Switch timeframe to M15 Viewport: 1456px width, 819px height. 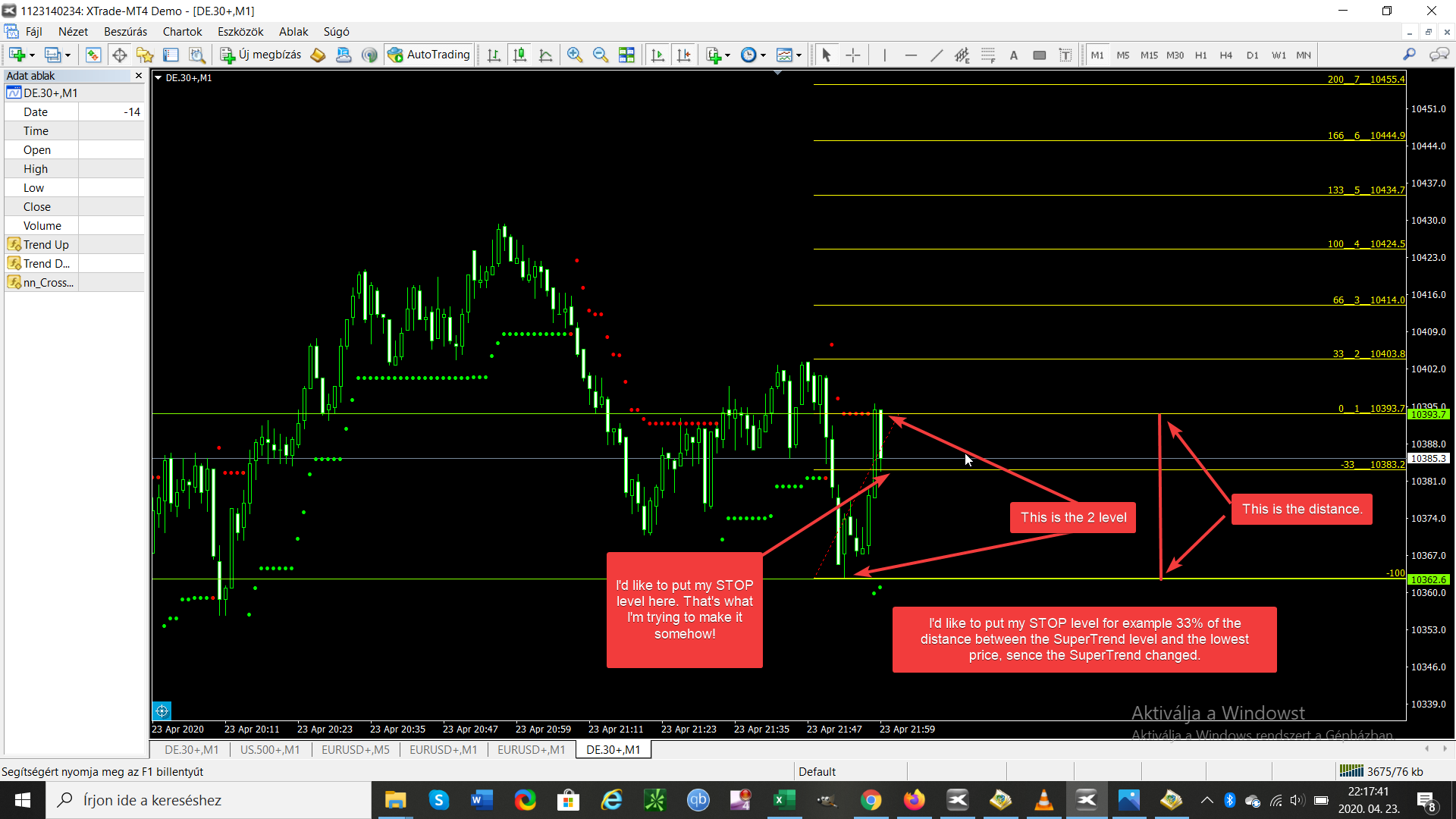pos(1149,55)
